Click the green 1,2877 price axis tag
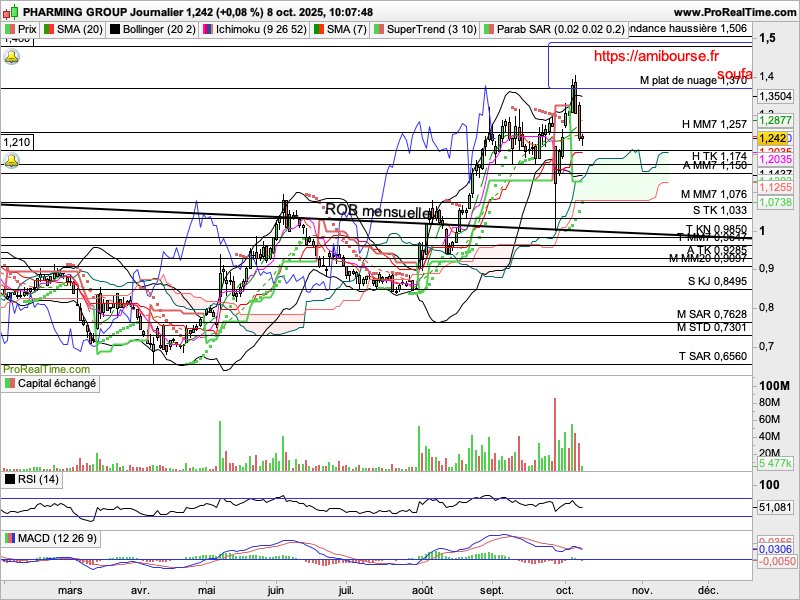800x600 pixels. point(776,120)
